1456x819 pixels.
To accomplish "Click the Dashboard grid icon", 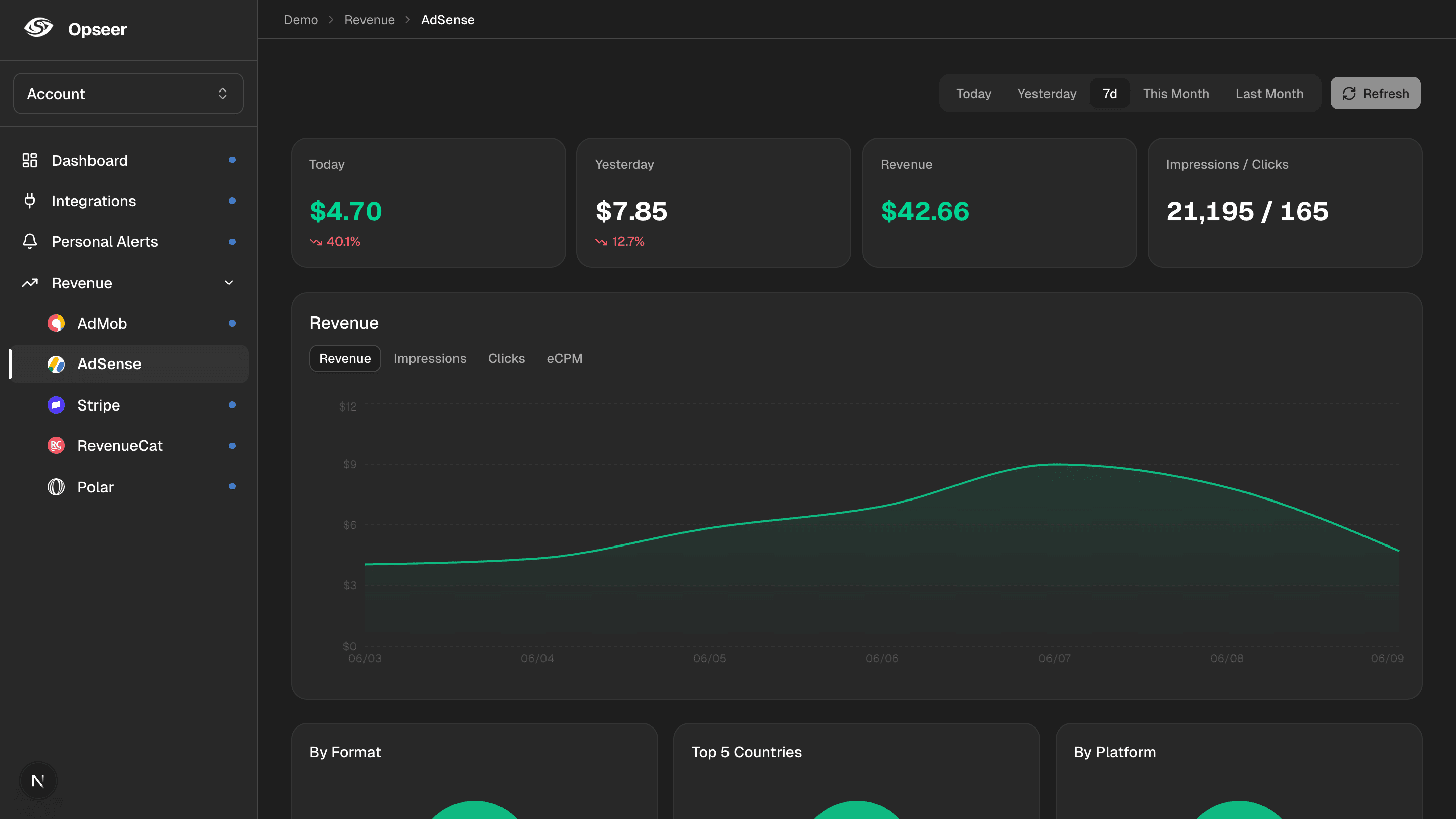I will 30,160.
